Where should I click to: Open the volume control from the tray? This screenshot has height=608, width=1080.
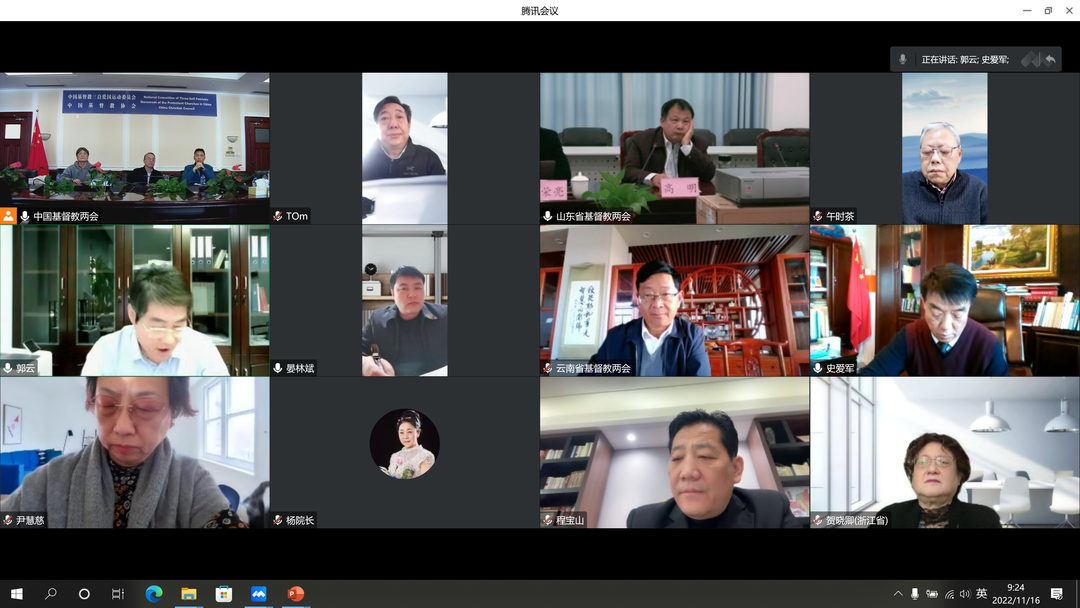point(966,593)
